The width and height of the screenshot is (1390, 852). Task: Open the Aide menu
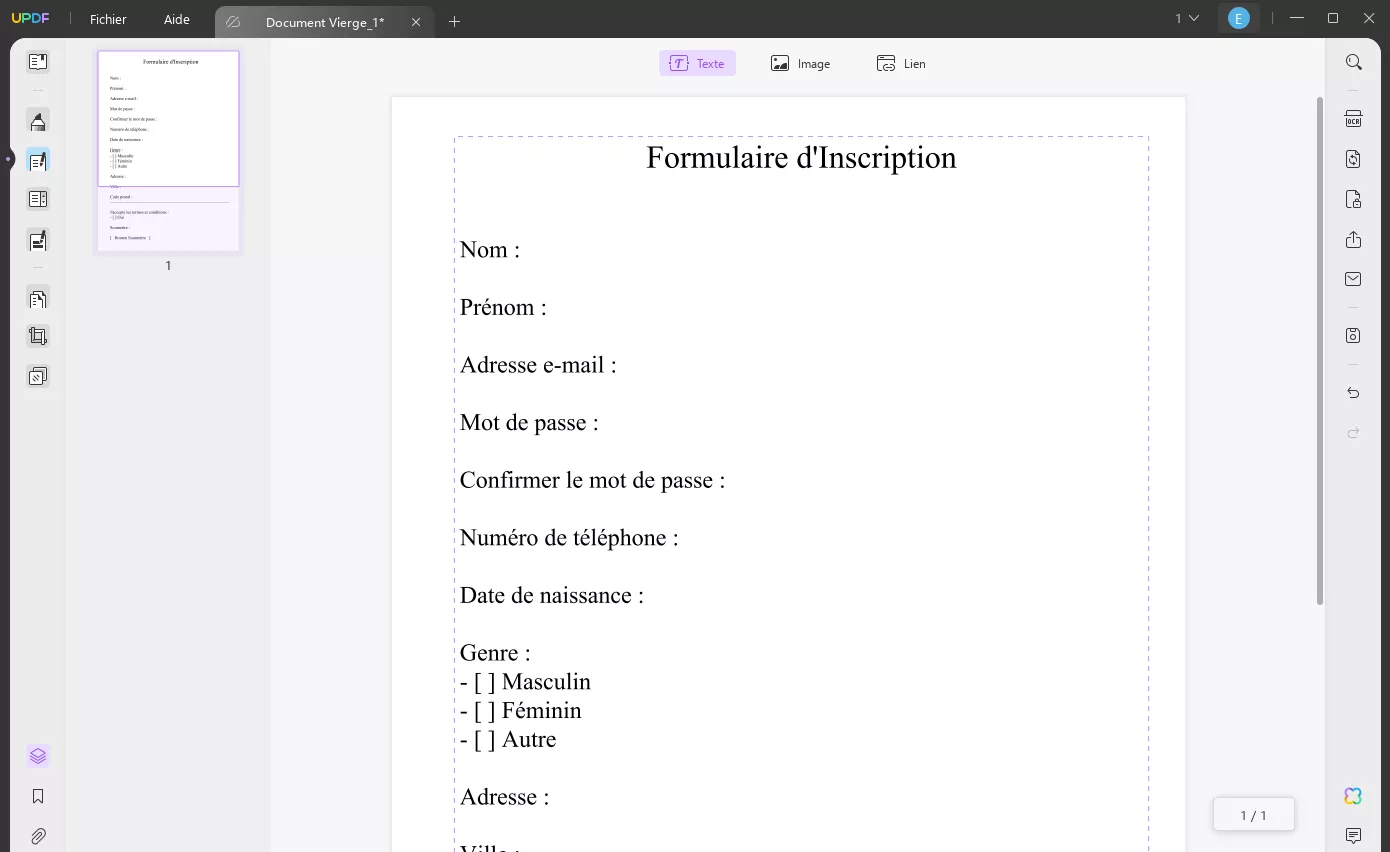(x=176, y=18)
